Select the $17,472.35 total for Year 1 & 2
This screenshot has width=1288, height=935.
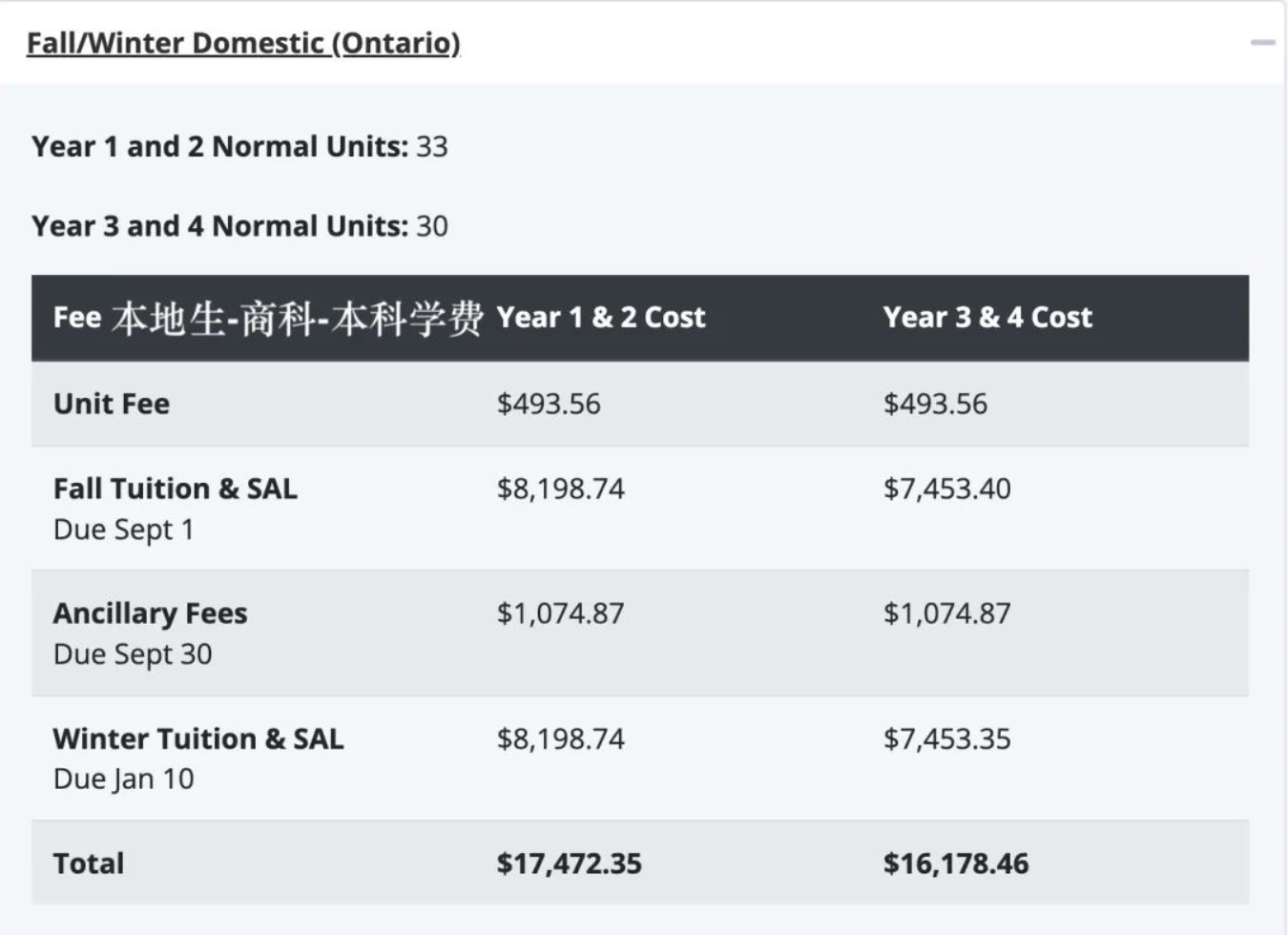point(569,863)
